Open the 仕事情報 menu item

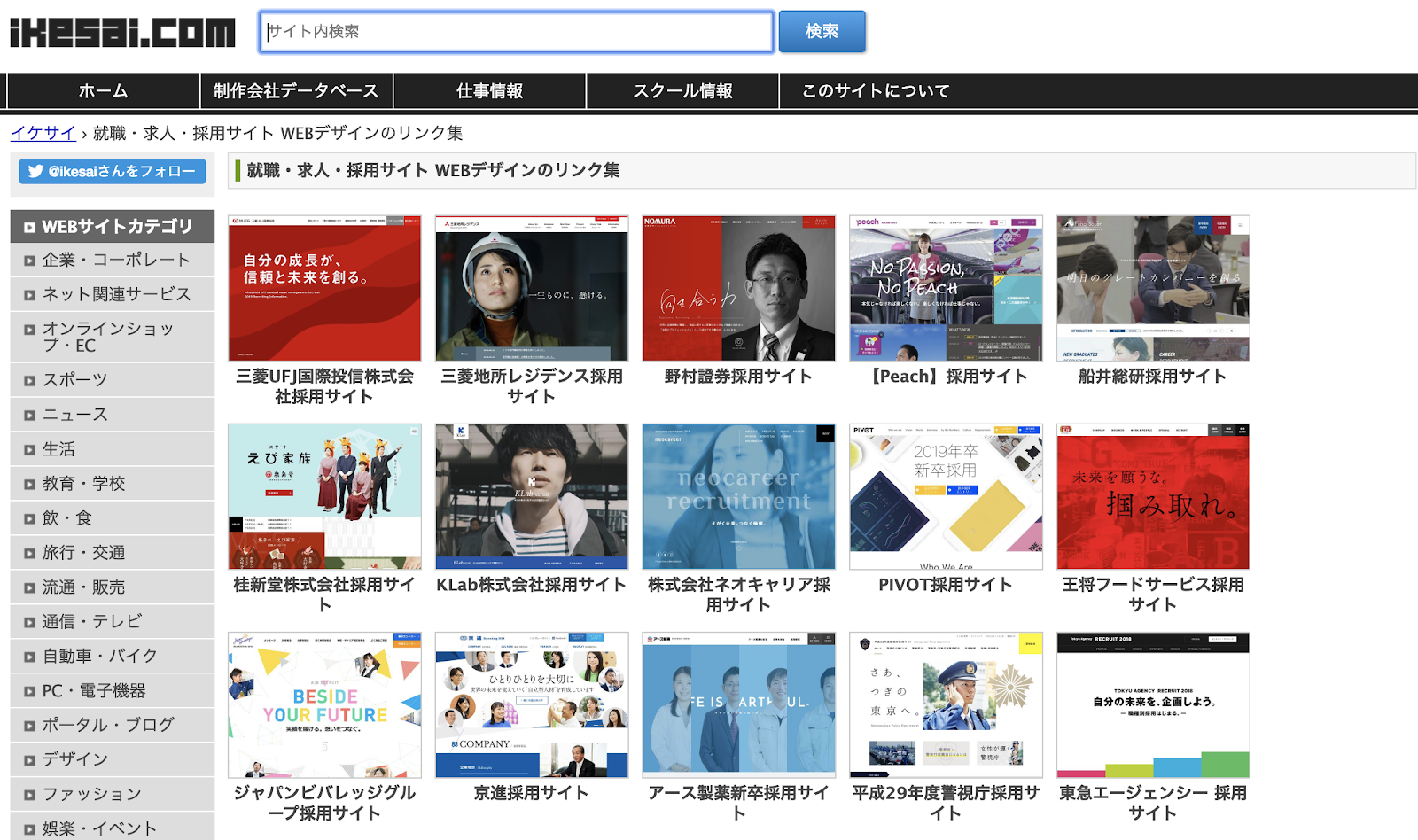point(489,91)
